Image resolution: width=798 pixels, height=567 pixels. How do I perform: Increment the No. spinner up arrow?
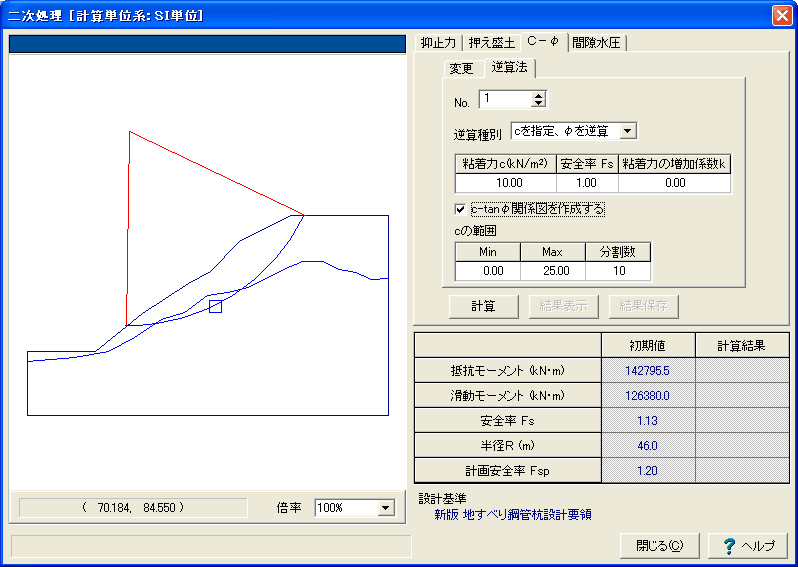538,95
